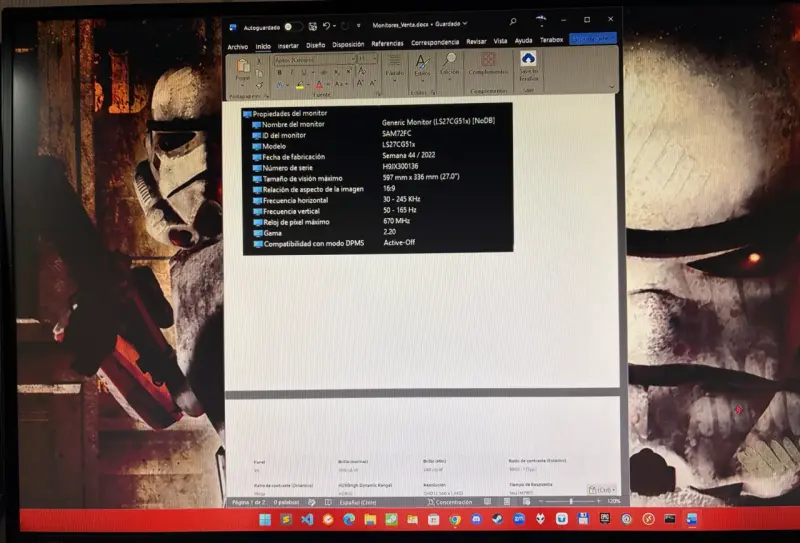This screenshot has height=543, width=800.
Task: Click the Complementos add-ins button
Action: pos(488,65)
